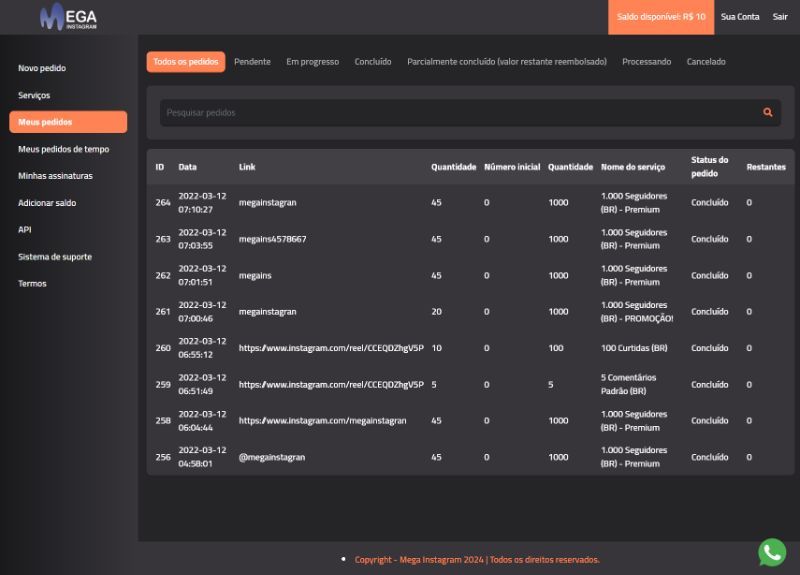
Task: Click the copyright Mega Instagram 2024 link
Action: (477, 560)
